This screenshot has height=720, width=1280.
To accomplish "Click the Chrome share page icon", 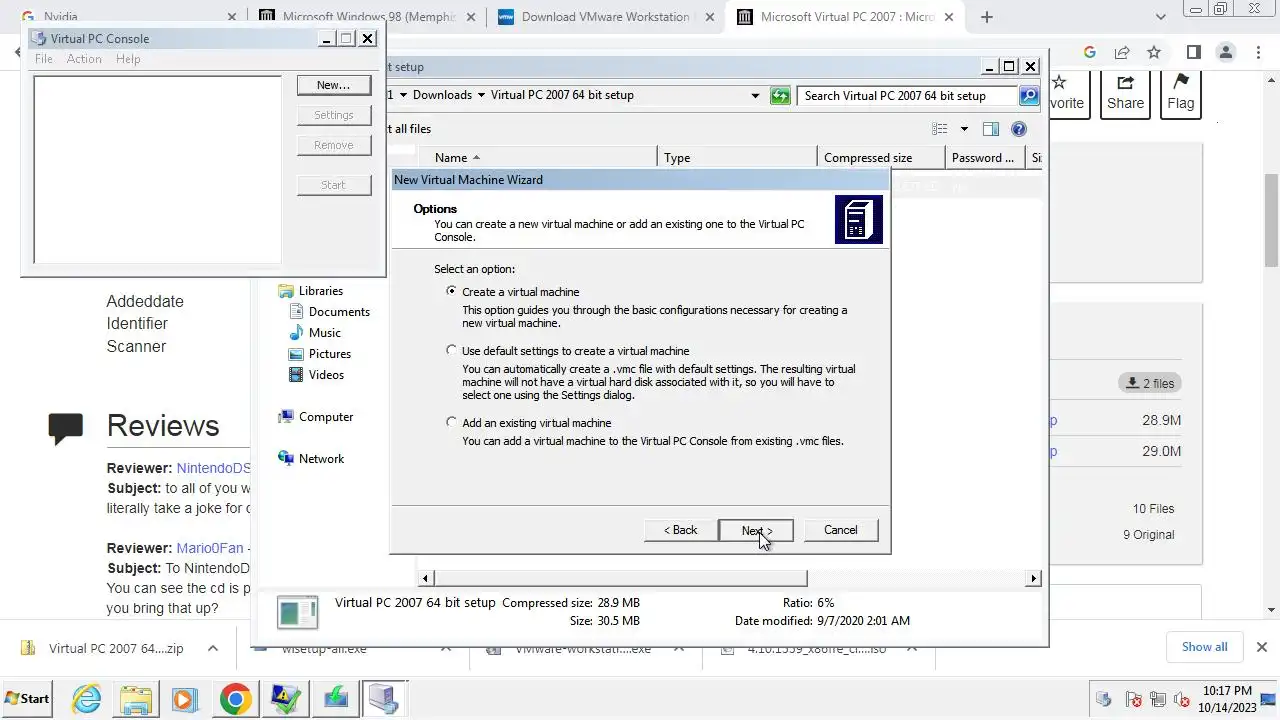I will coord(1122,52).
